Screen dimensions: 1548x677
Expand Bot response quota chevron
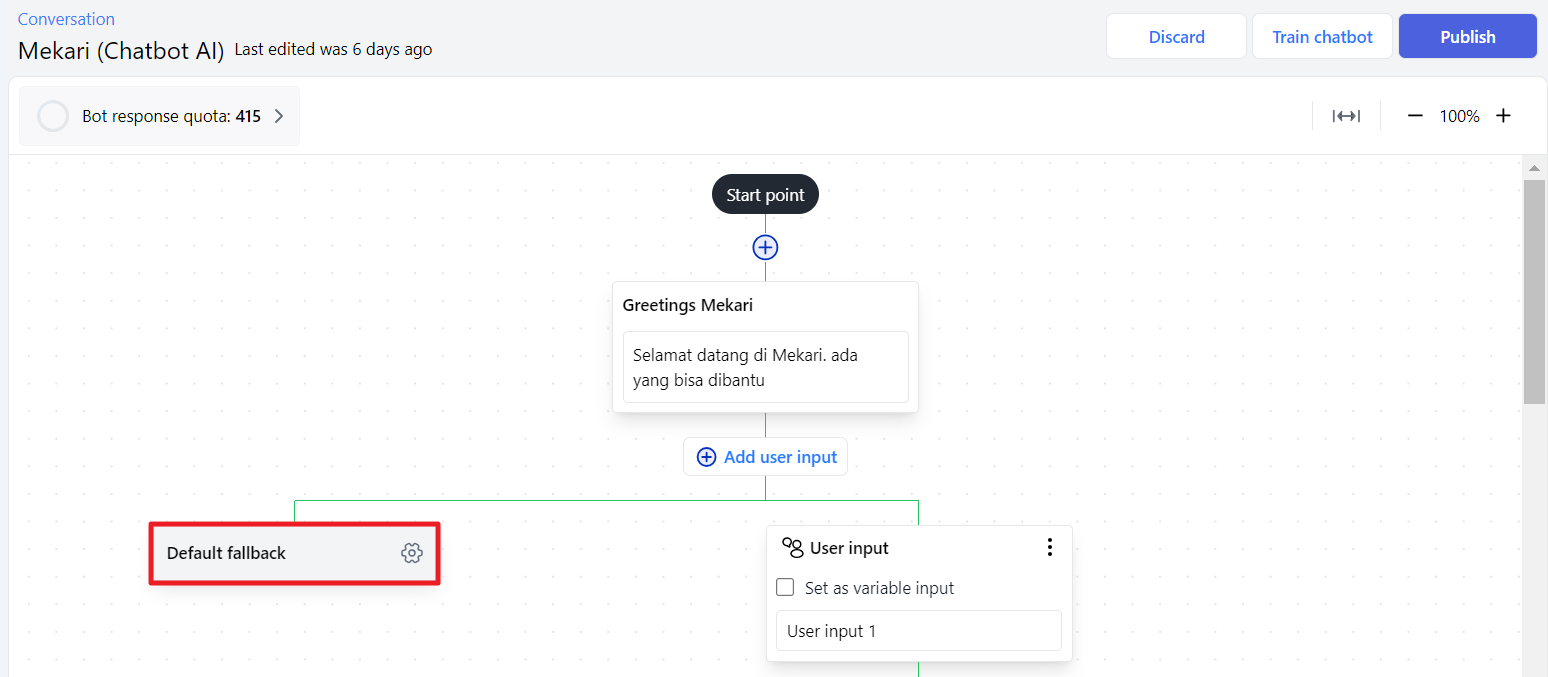[279, 116]
